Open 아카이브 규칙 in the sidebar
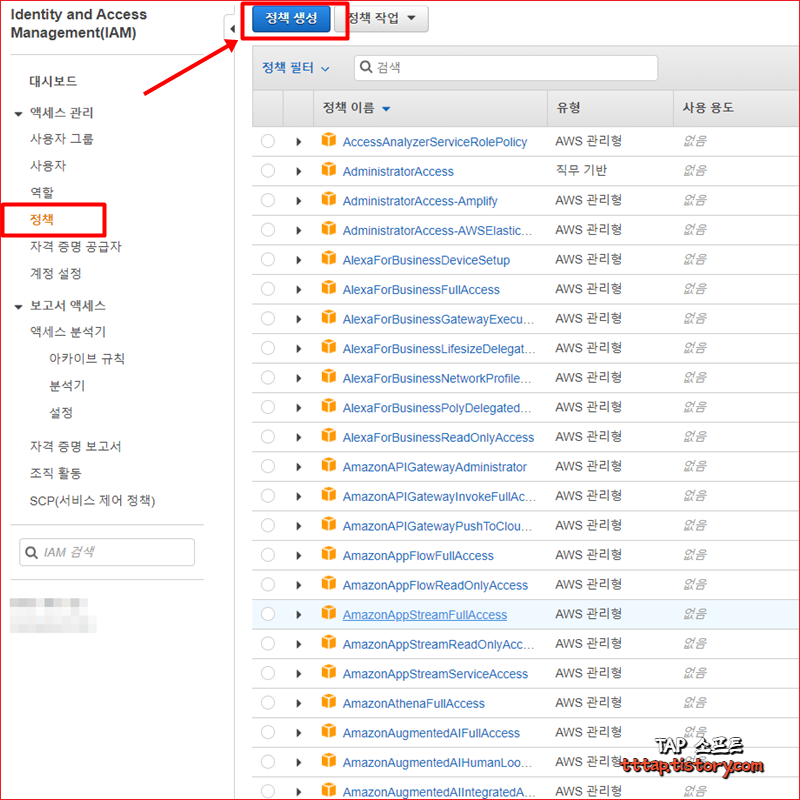This screenshot has height=800, width=800. (x=87, y=359)
